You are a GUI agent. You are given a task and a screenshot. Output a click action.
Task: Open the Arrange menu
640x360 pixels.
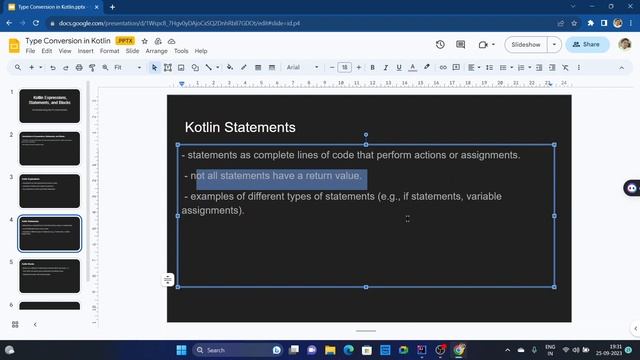coord(156,51)
